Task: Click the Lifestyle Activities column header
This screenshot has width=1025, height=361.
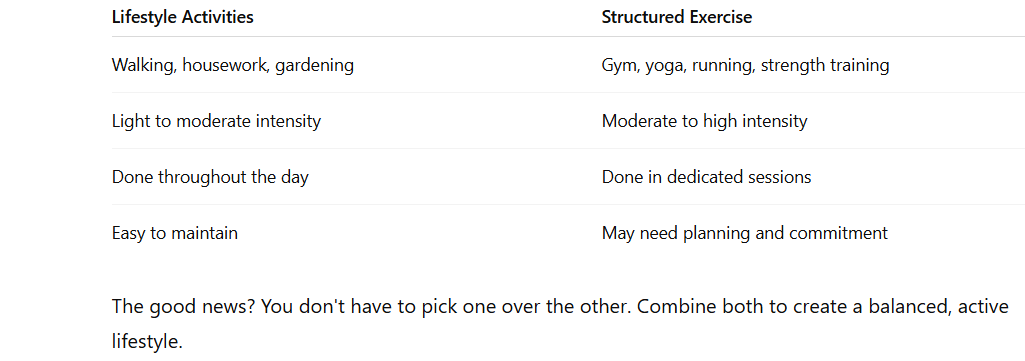Action: (182, 17)
